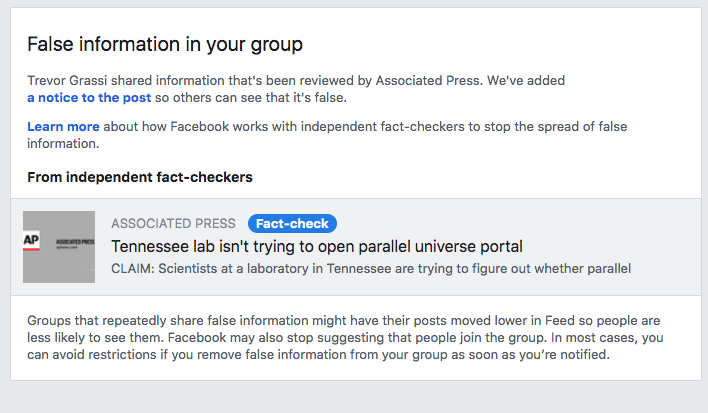Click the "Groups that repeatedly share" paragraph

tap(345, 338)
